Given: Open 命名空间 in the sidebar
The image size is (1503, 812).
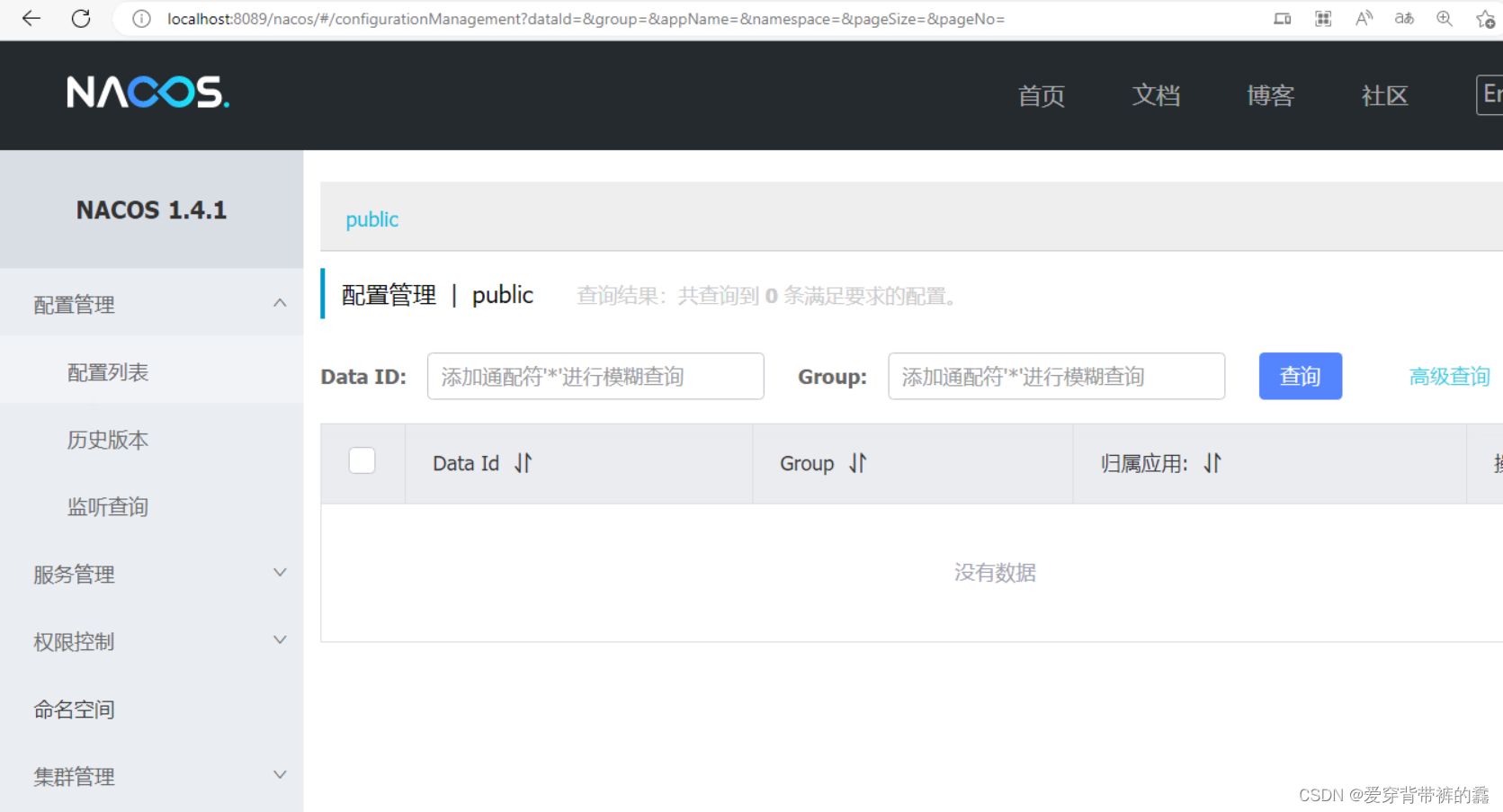Looking at the screenshot, I should (x=75, y=709).
